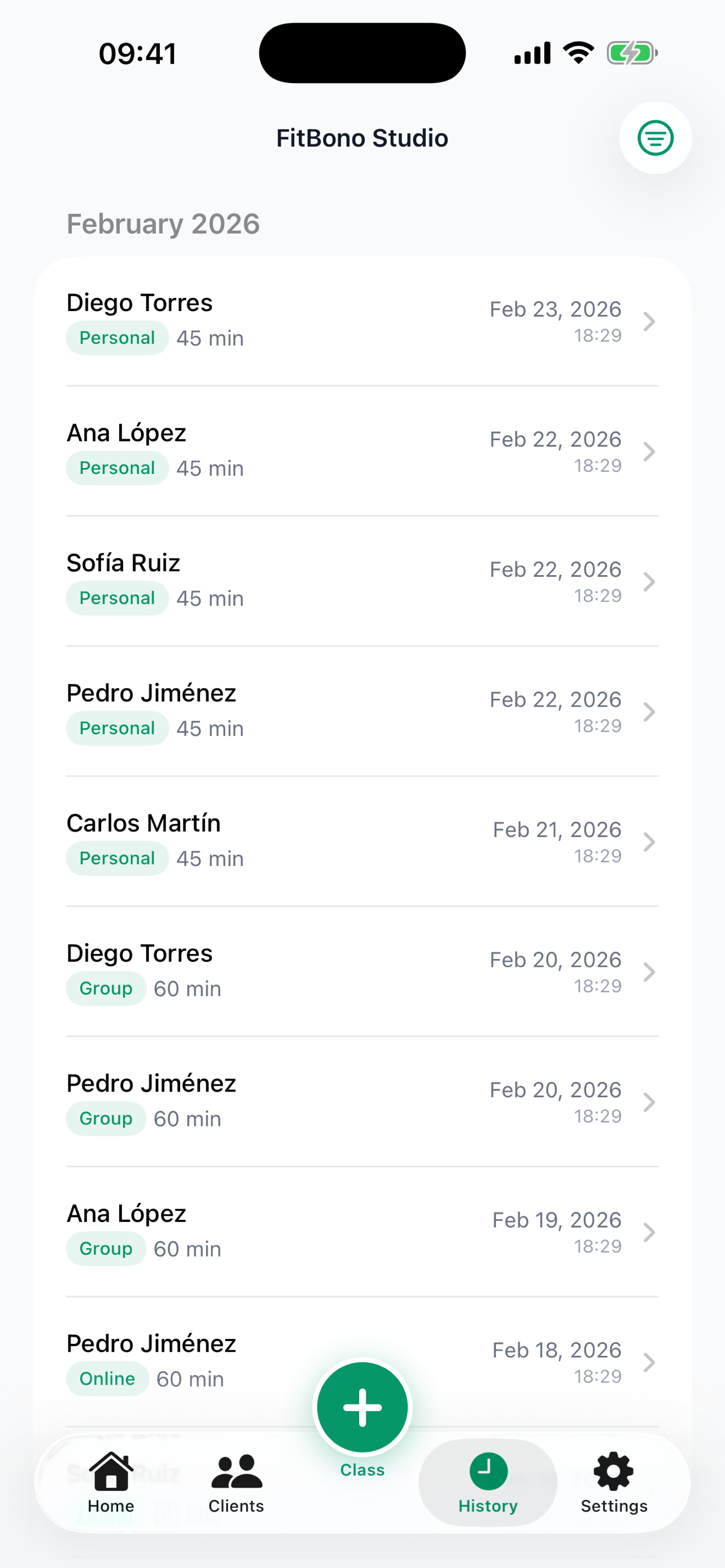Click Group tag on Diego Torres row

coord(106,988)
